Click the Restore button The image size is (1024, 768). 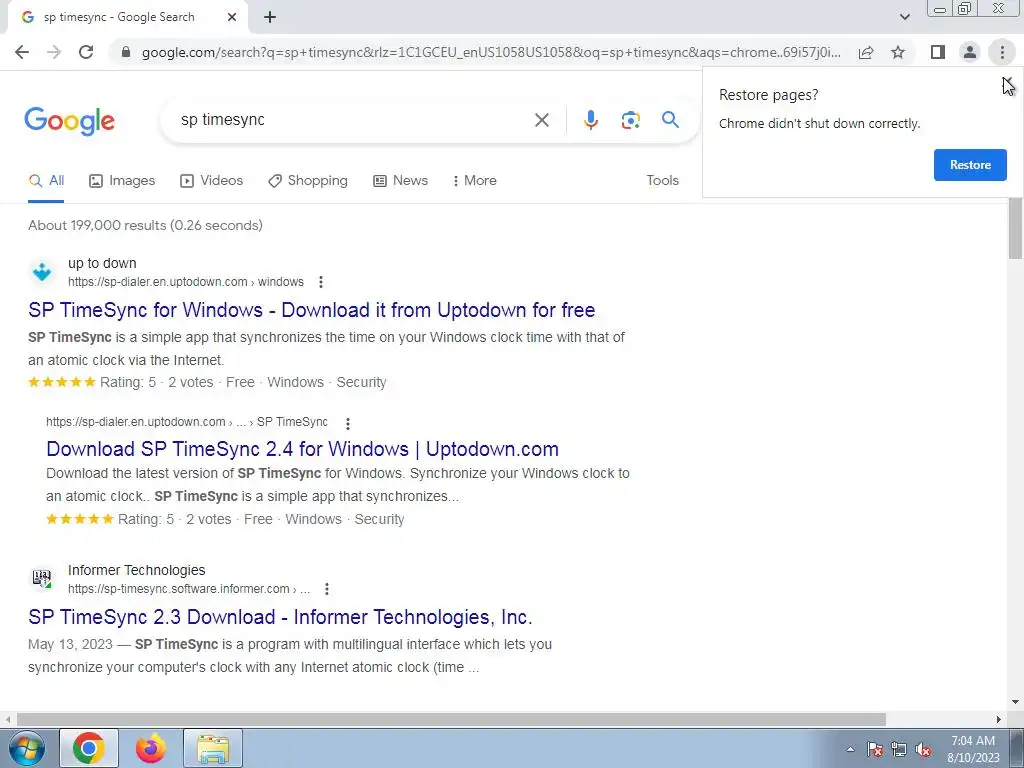tap(970, 165)
